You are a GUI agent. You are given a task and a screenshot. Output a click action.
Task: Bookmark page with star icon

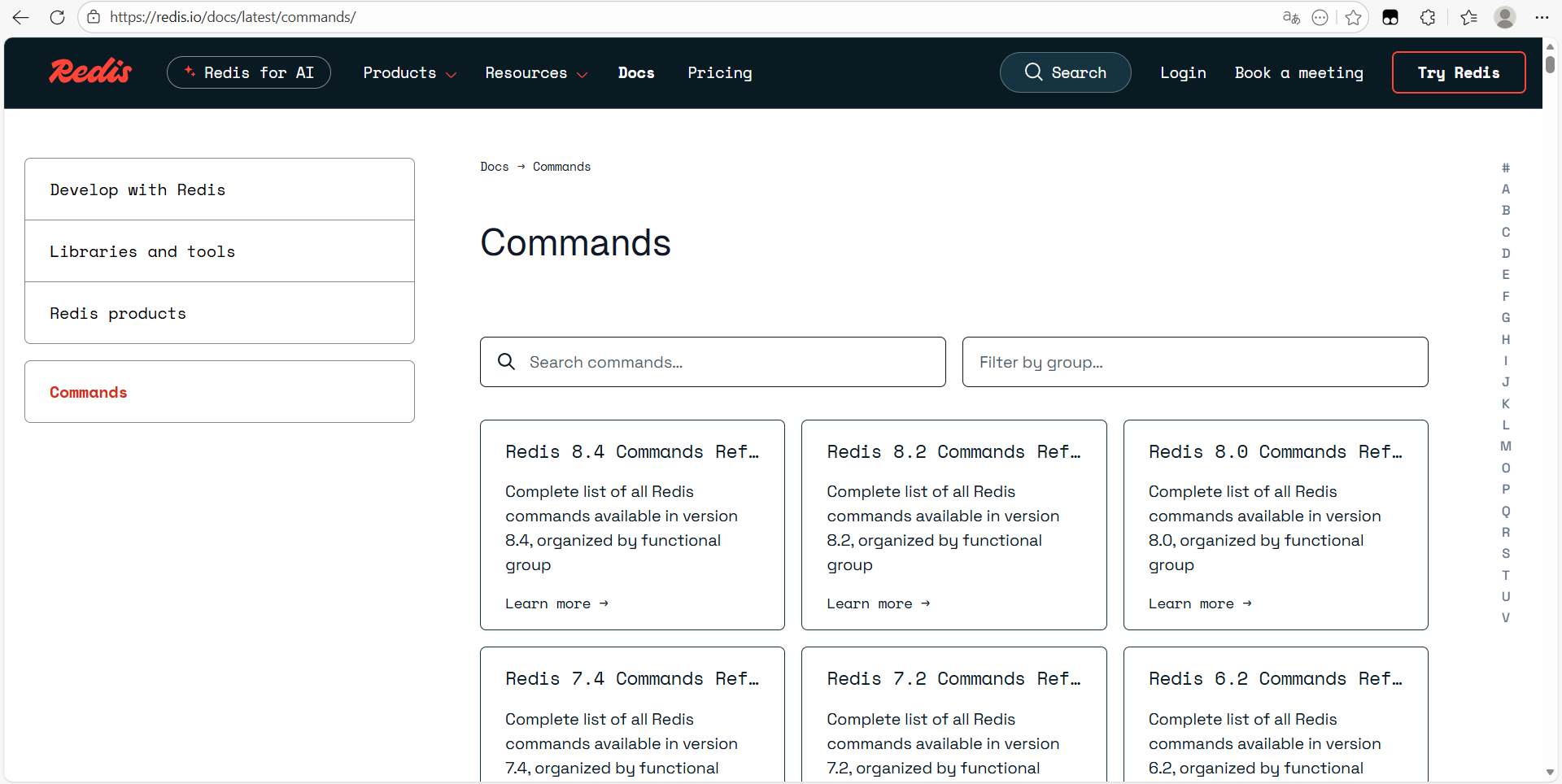1353,17
